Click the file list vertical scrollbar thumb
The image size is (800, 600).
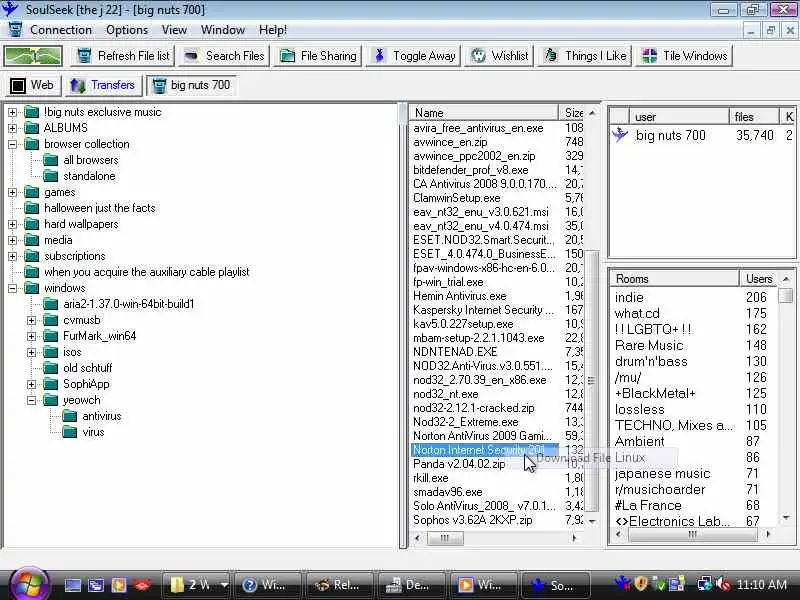click(x=591, y=381)
